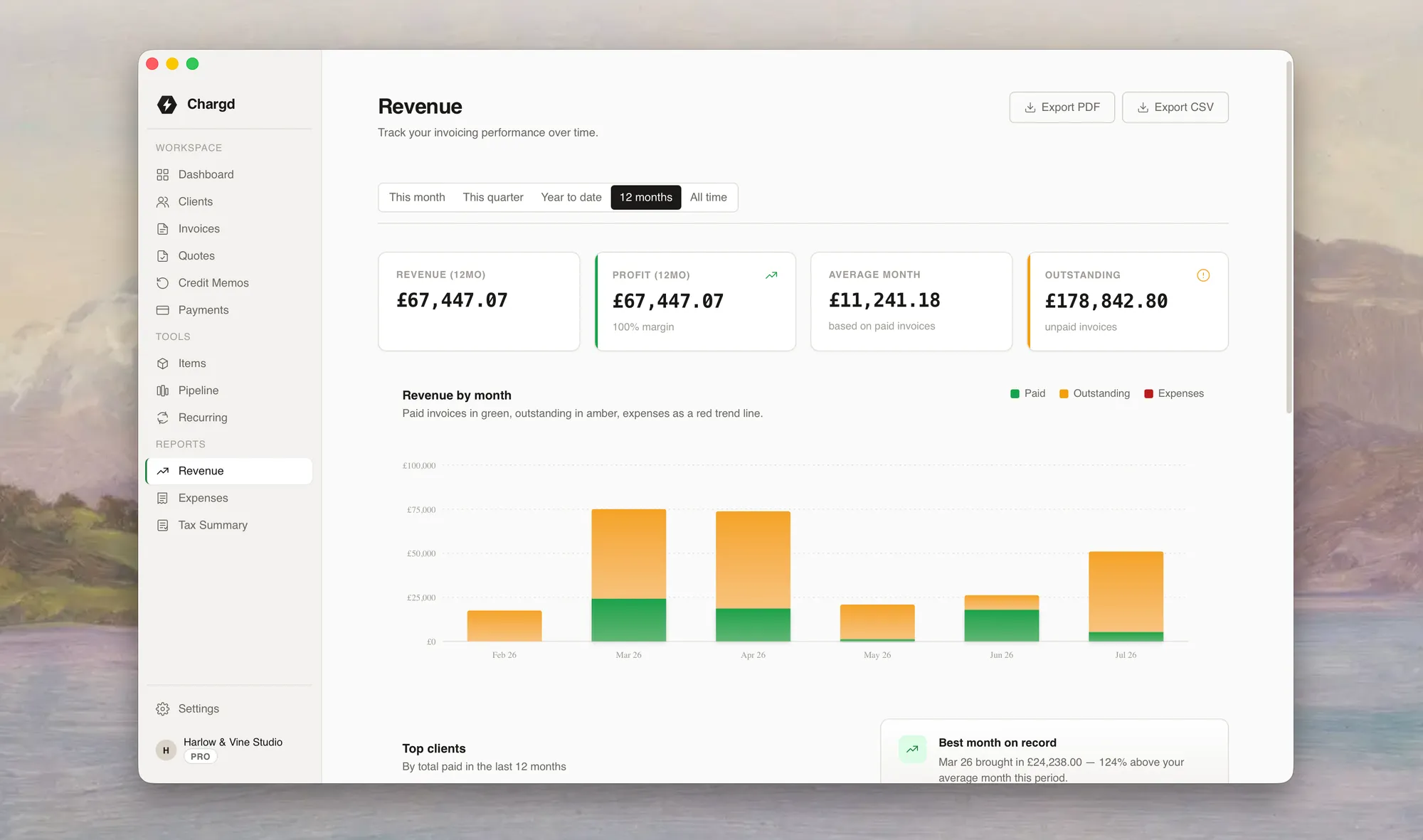Open the Pipeline tool label
Image resolution: width=1423 pixels, height=840 pixels.
[x=199, y=390]
